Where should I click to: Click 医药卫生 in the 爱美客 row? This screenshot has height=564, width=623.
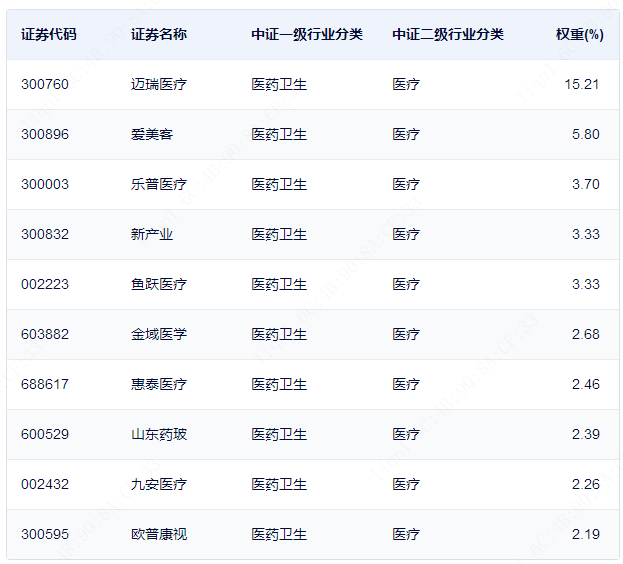coord(279,134)
